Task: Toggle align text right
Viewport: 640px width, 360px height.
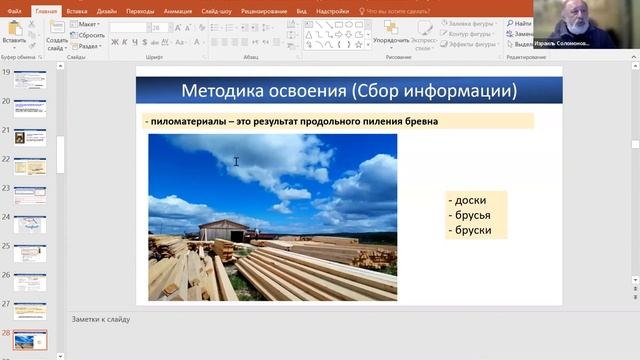Action: point(235,42)
